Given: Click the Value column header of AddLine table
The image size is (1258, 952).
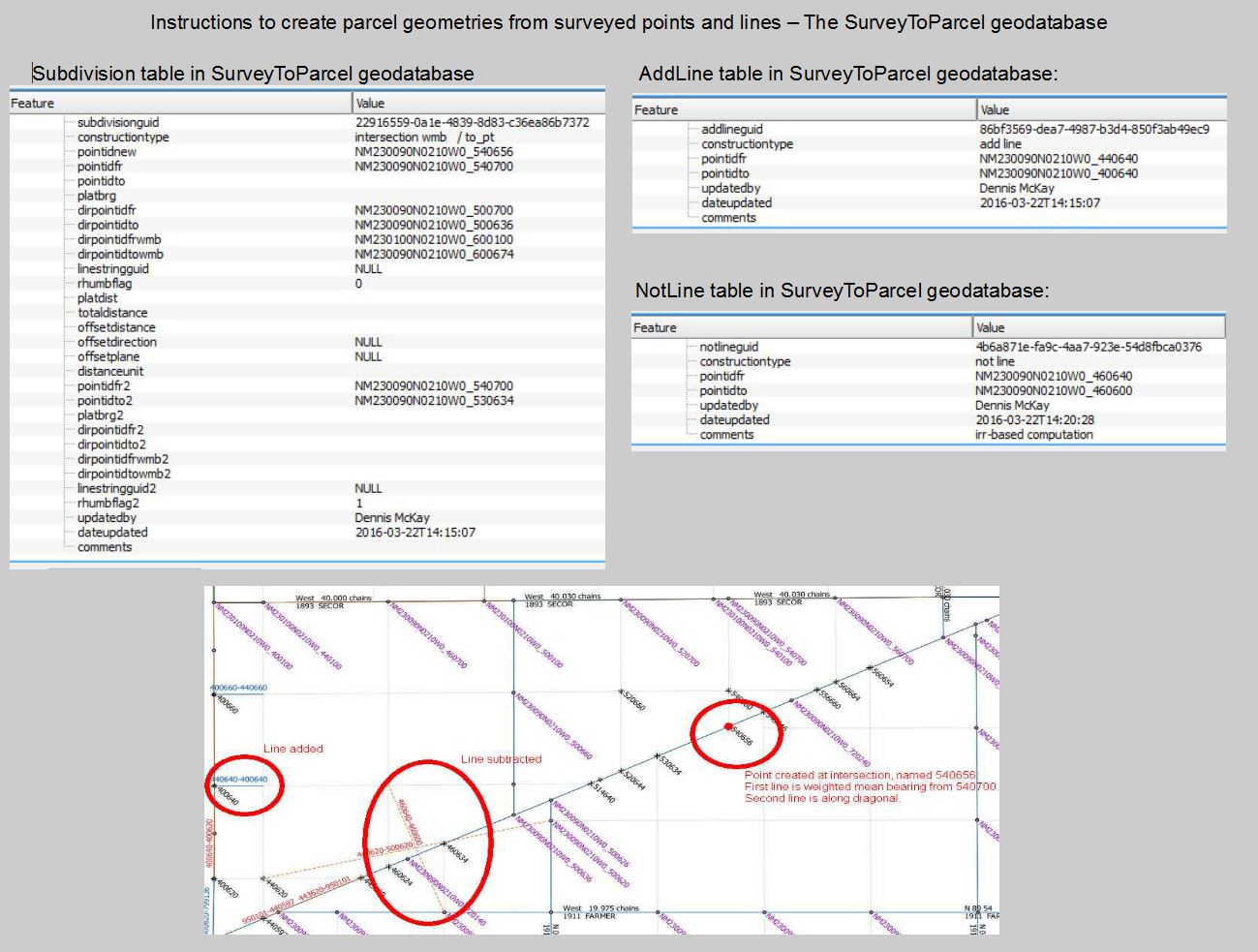Looking at the screenshot, I should pos(1102,109).
